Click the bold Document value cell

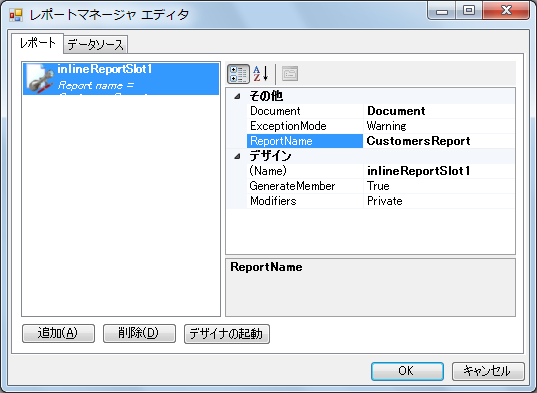[439, 111]
